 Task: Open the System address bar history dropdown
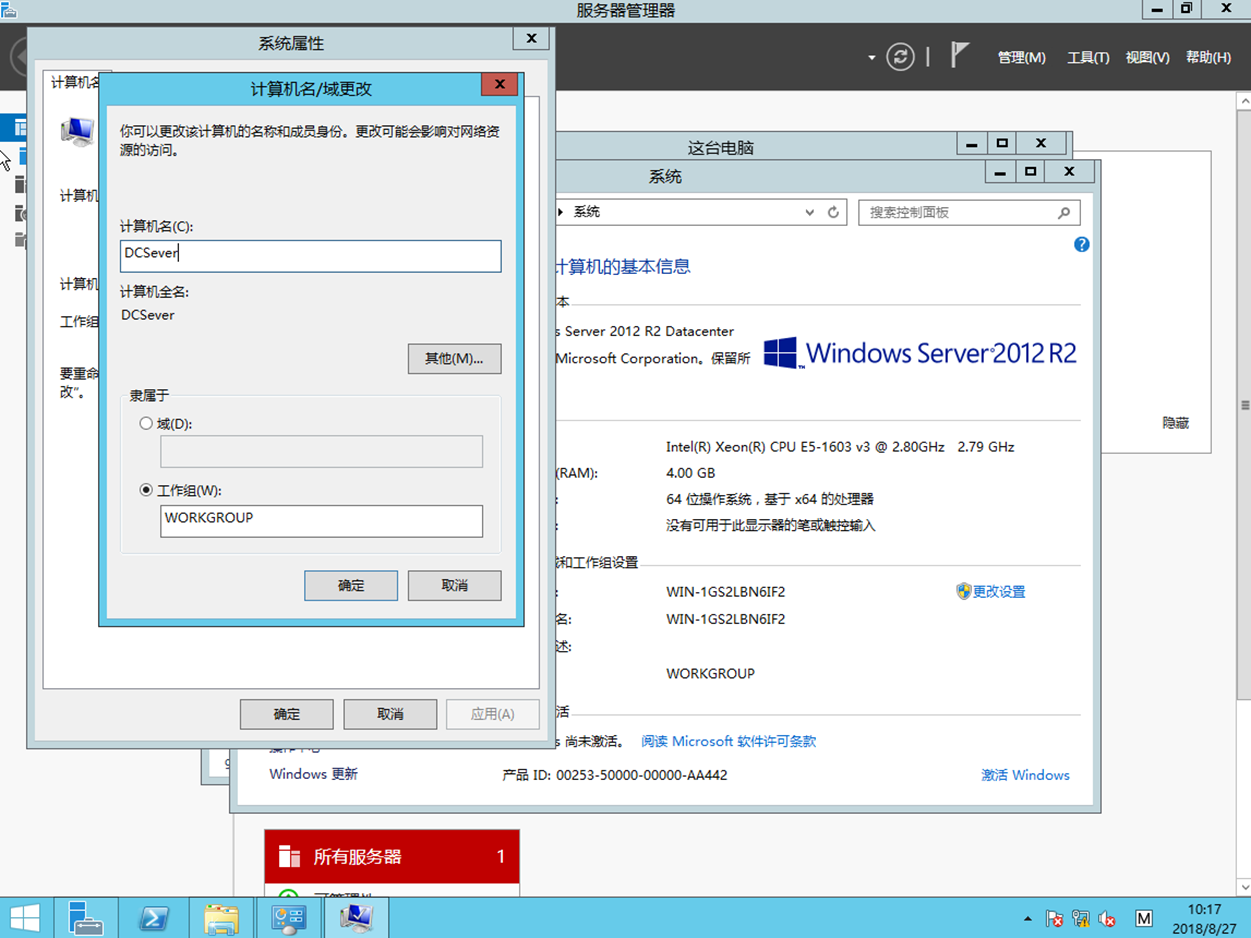pos(810,212)
